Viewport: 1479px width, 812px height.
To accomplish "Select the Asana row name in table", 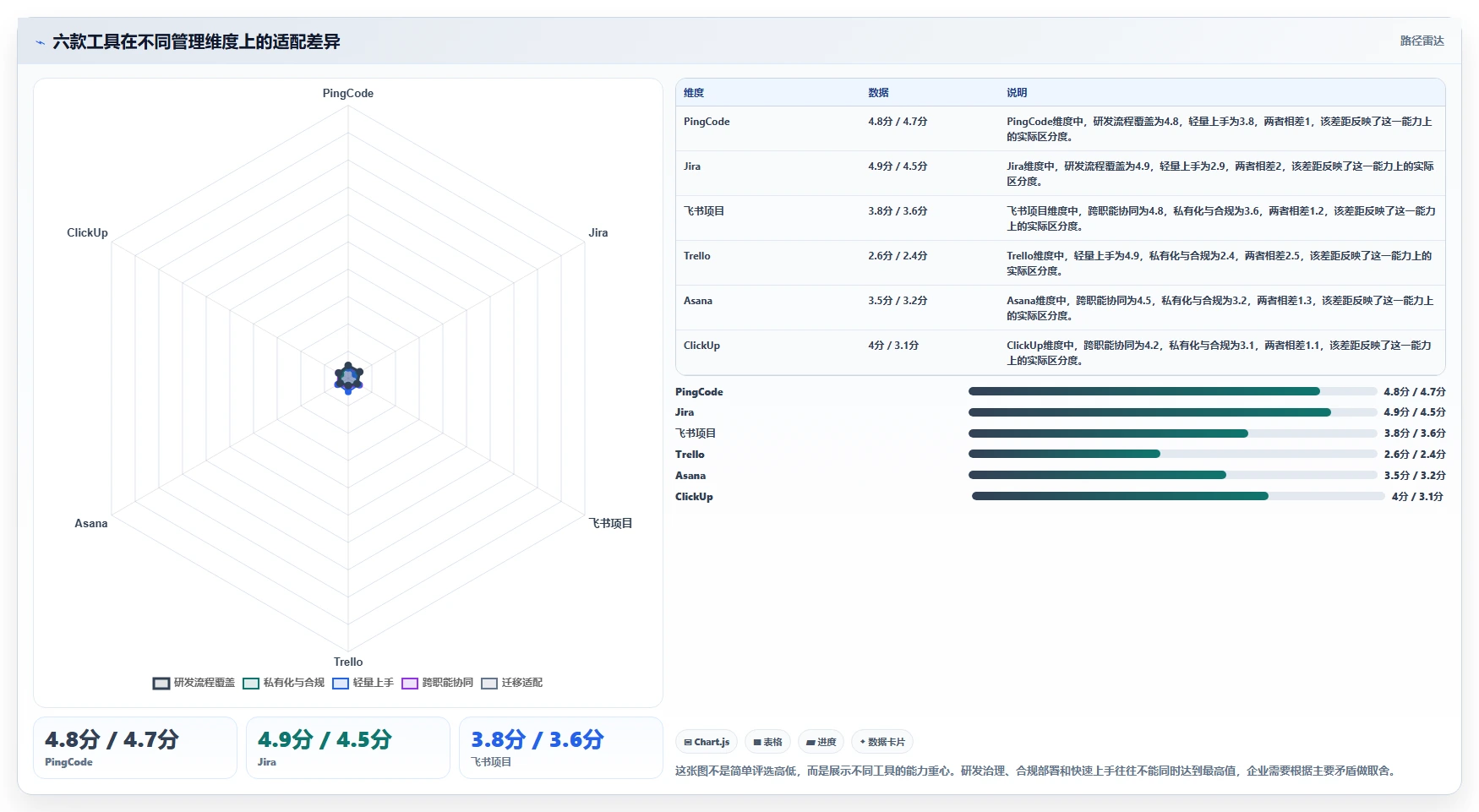I will click(698, 301).
